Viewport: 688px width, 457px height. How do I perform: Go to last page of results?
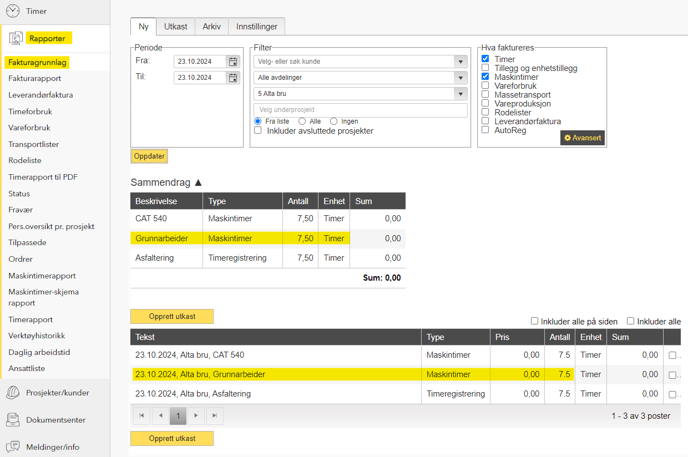coord(215,415)
